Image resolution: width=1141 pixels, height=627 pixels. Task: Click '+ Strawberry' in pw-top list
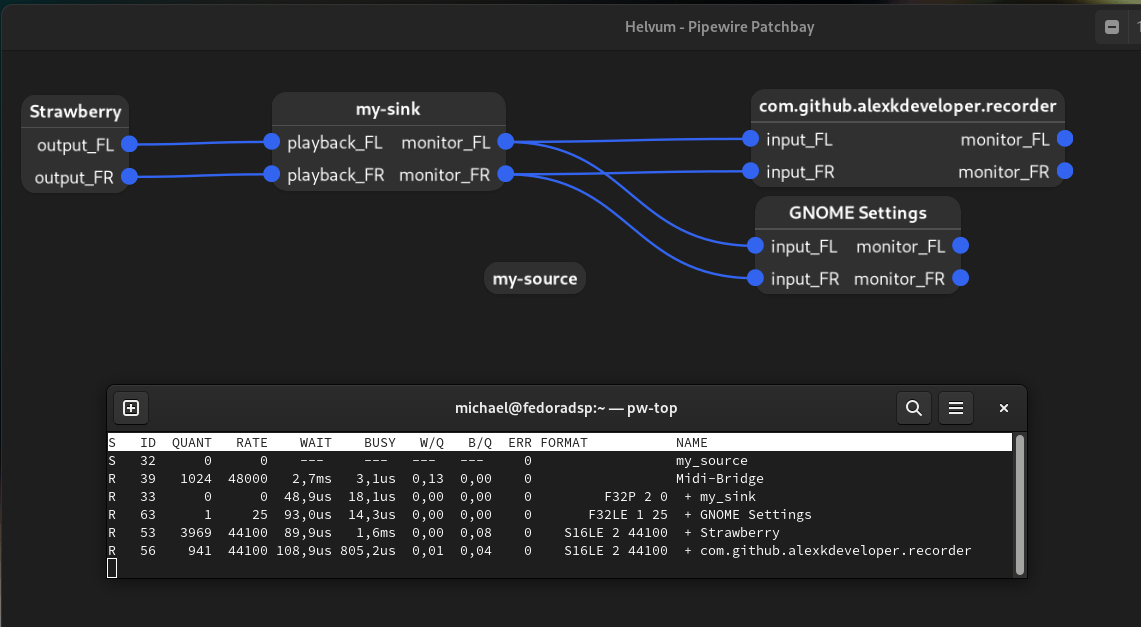(x=731, y=532)
